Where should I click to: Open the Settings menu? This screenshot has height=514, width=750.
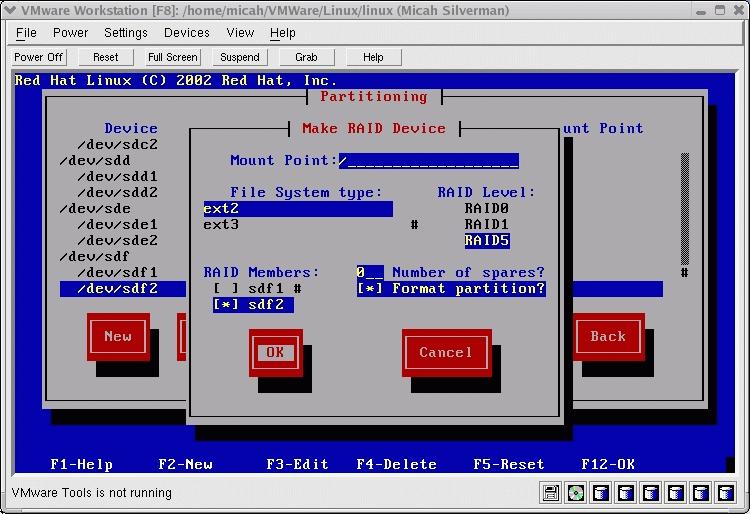point(126,32)
